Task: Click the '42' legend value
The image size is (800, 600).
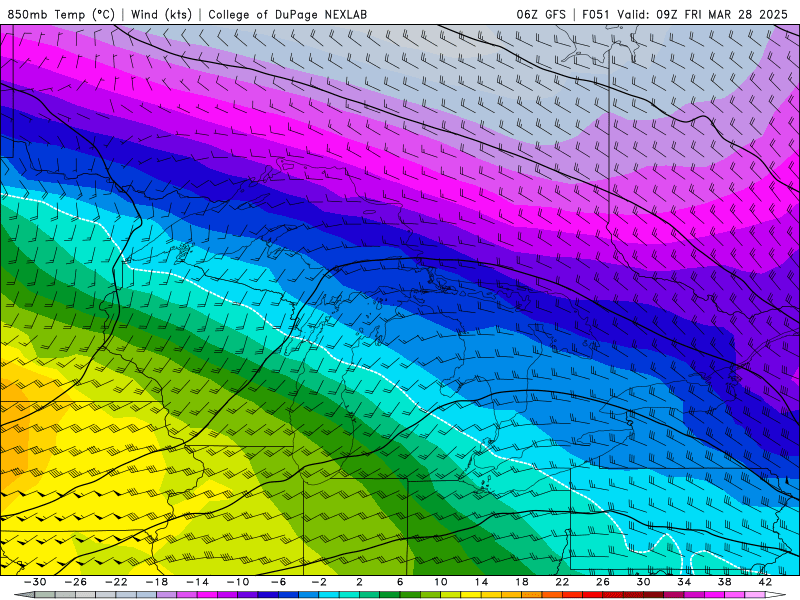Action: (x=764, y=582)
